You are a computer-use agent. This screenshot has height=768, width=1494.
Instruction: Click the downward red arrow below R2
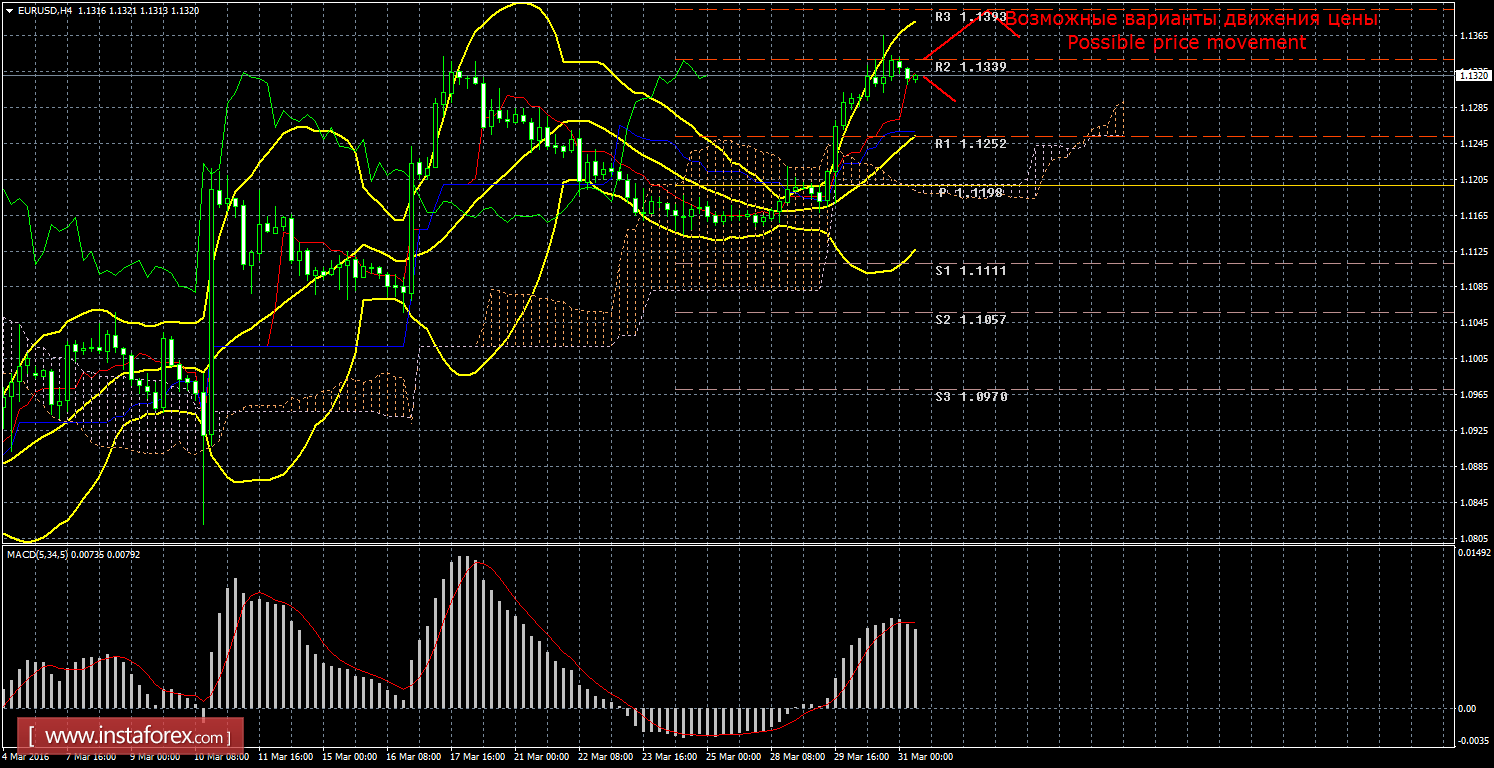click(939, 90)
